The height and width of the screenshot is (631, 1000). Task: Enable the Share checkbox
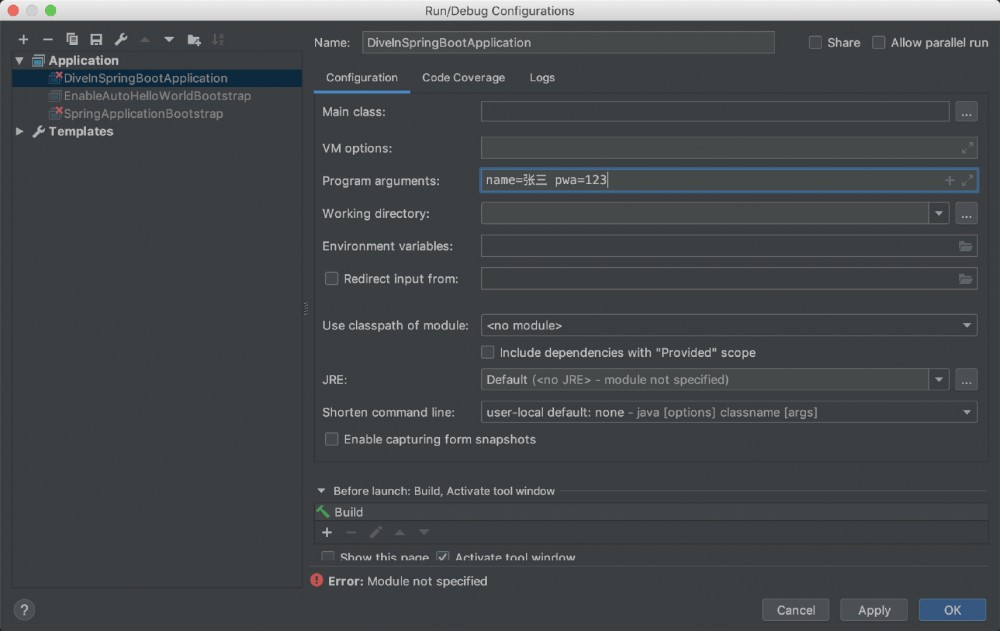[x=815, y=43]
